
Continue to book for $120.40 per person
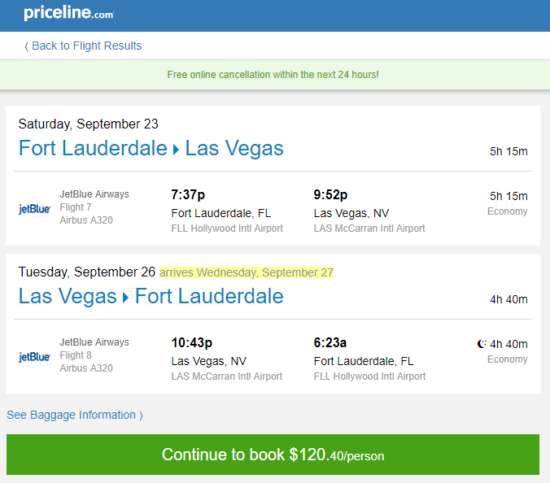273,455
